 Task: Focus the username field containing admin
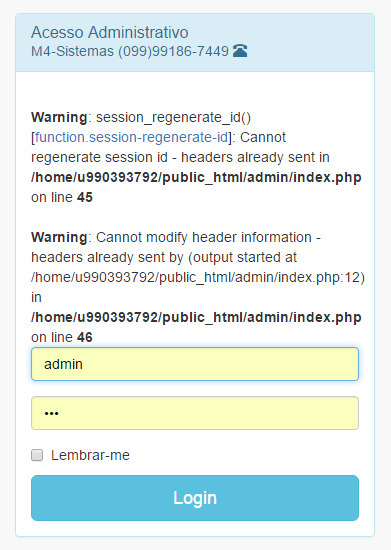point(195,364)
